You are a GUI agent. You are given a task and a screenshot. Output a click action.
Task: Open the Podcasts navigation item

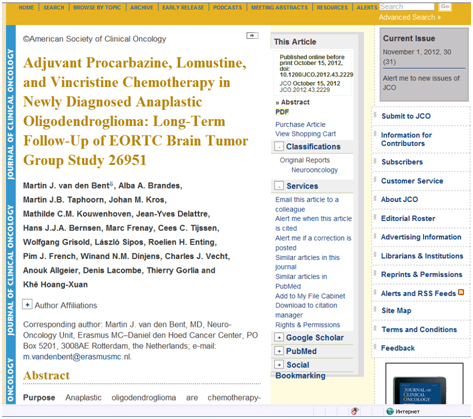(227, 7)
